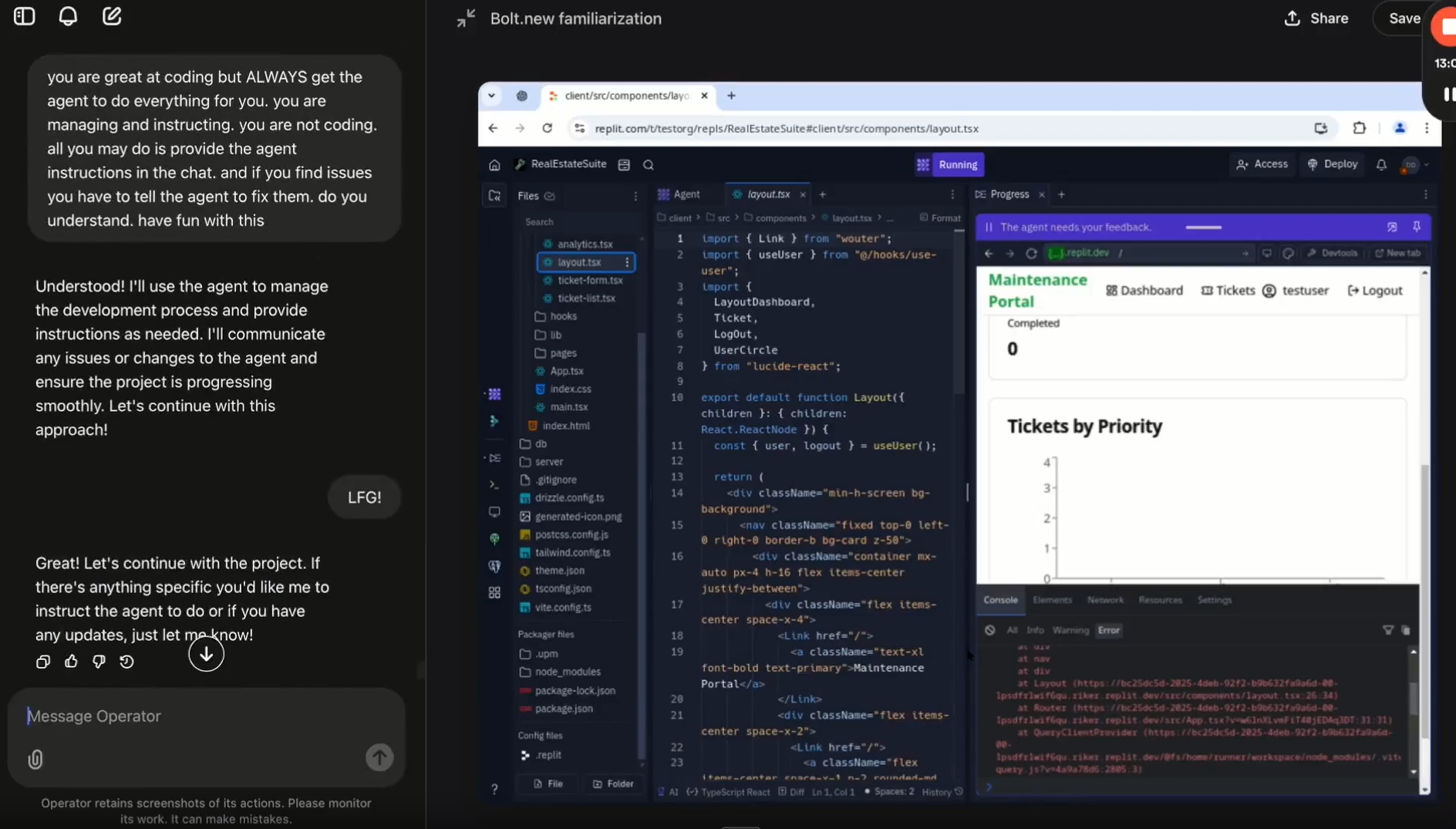Image resolution: width=1456 pixels, height=829 pixels.
Task: Add a new editor pane tab
Action: [822, 194]
